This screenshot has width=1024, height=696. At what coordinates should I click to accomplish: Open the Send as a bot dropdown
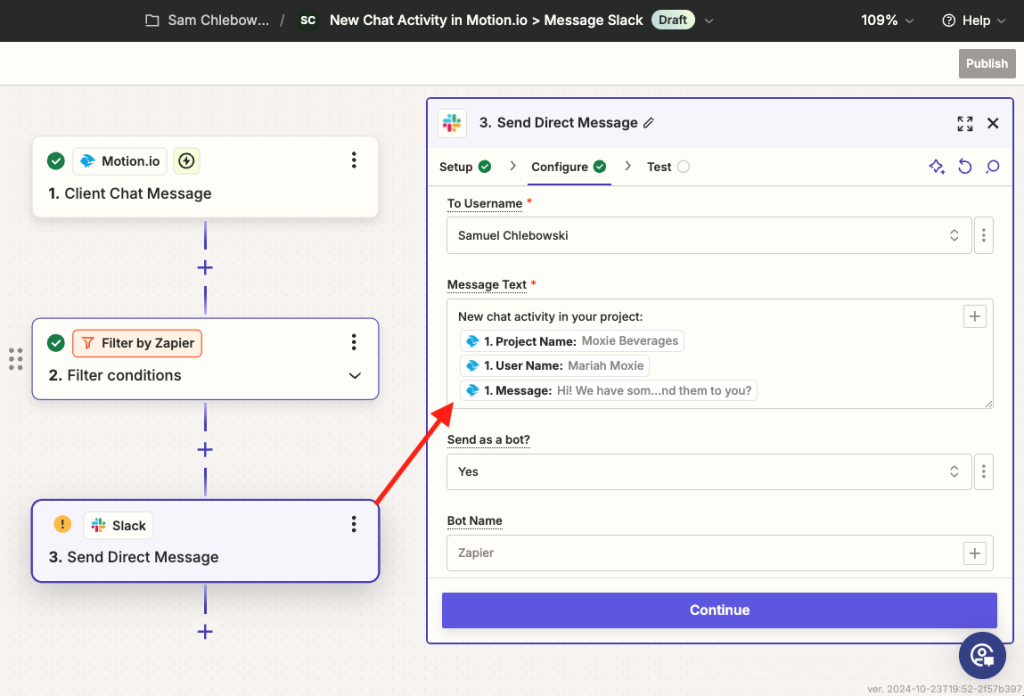coord(709,471)
